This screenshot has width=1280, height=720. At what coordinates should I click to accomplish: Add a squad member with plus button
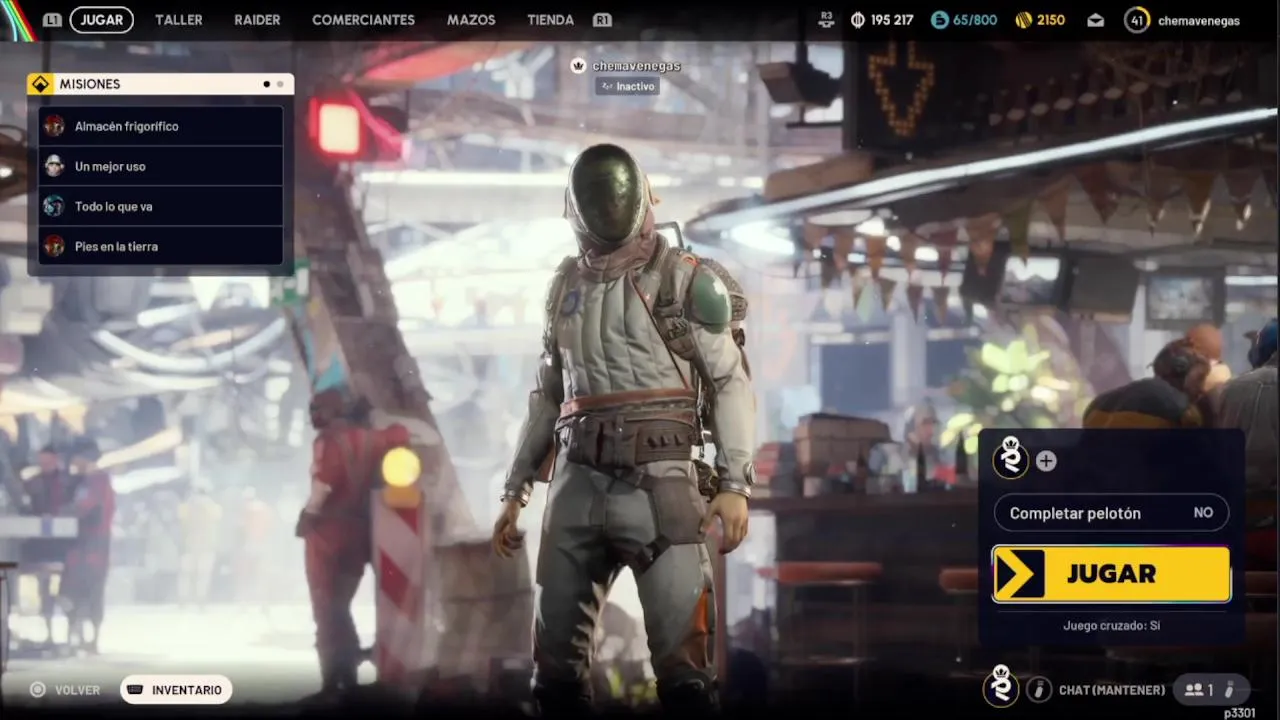(x=1046, y=461)
